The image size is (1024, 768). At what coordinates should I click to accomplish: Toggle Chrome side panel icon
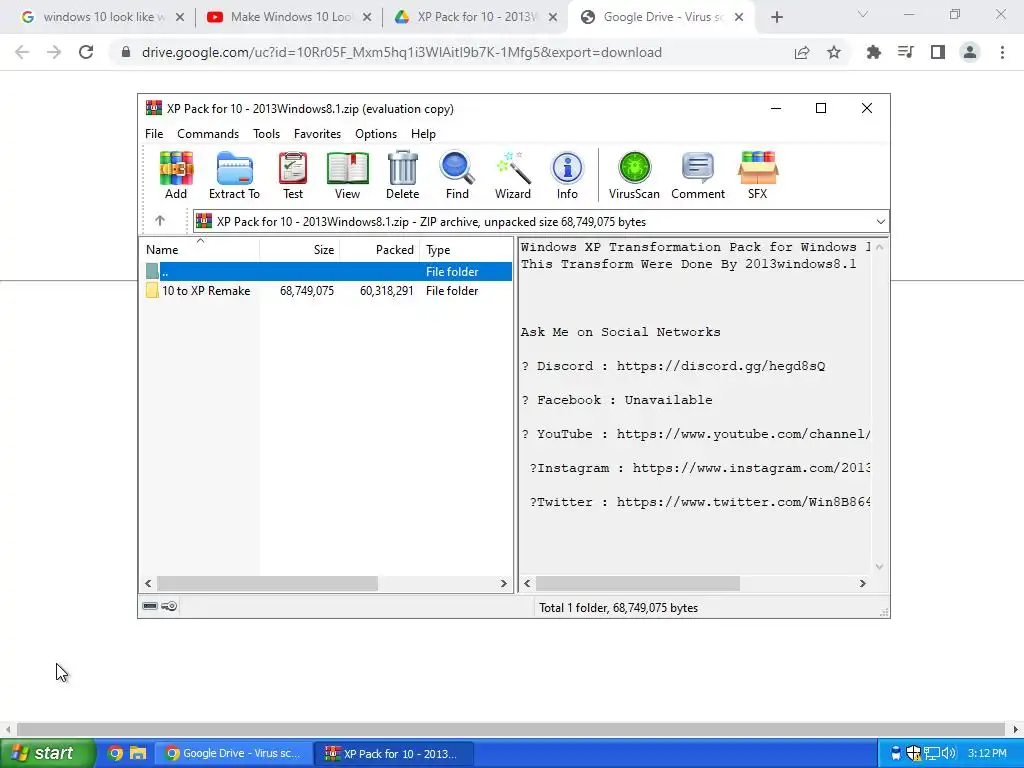pyautogui.click(x=938, y=52)
